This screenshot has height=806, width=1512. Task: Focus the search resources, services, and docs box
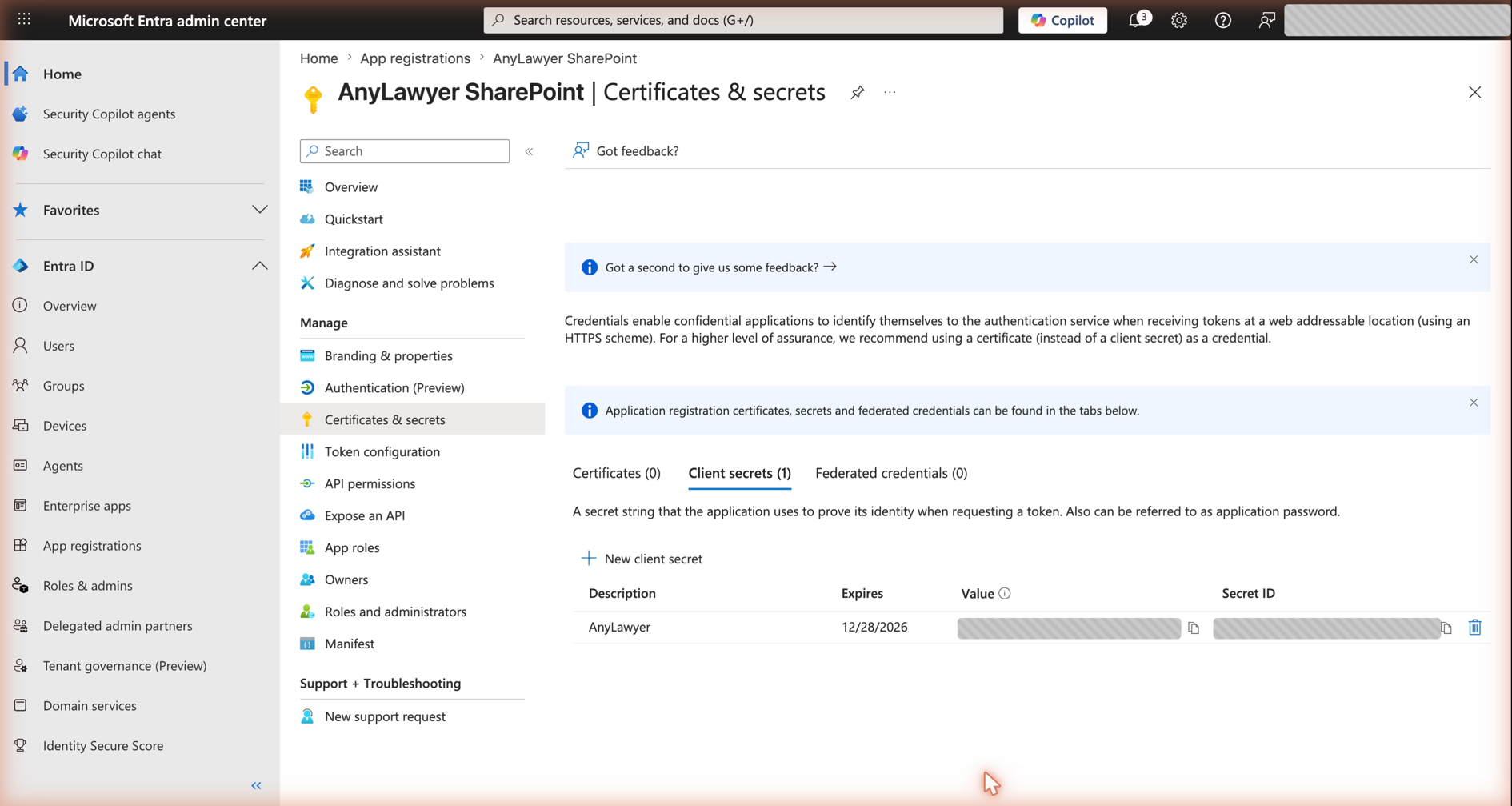click(743, 20)
